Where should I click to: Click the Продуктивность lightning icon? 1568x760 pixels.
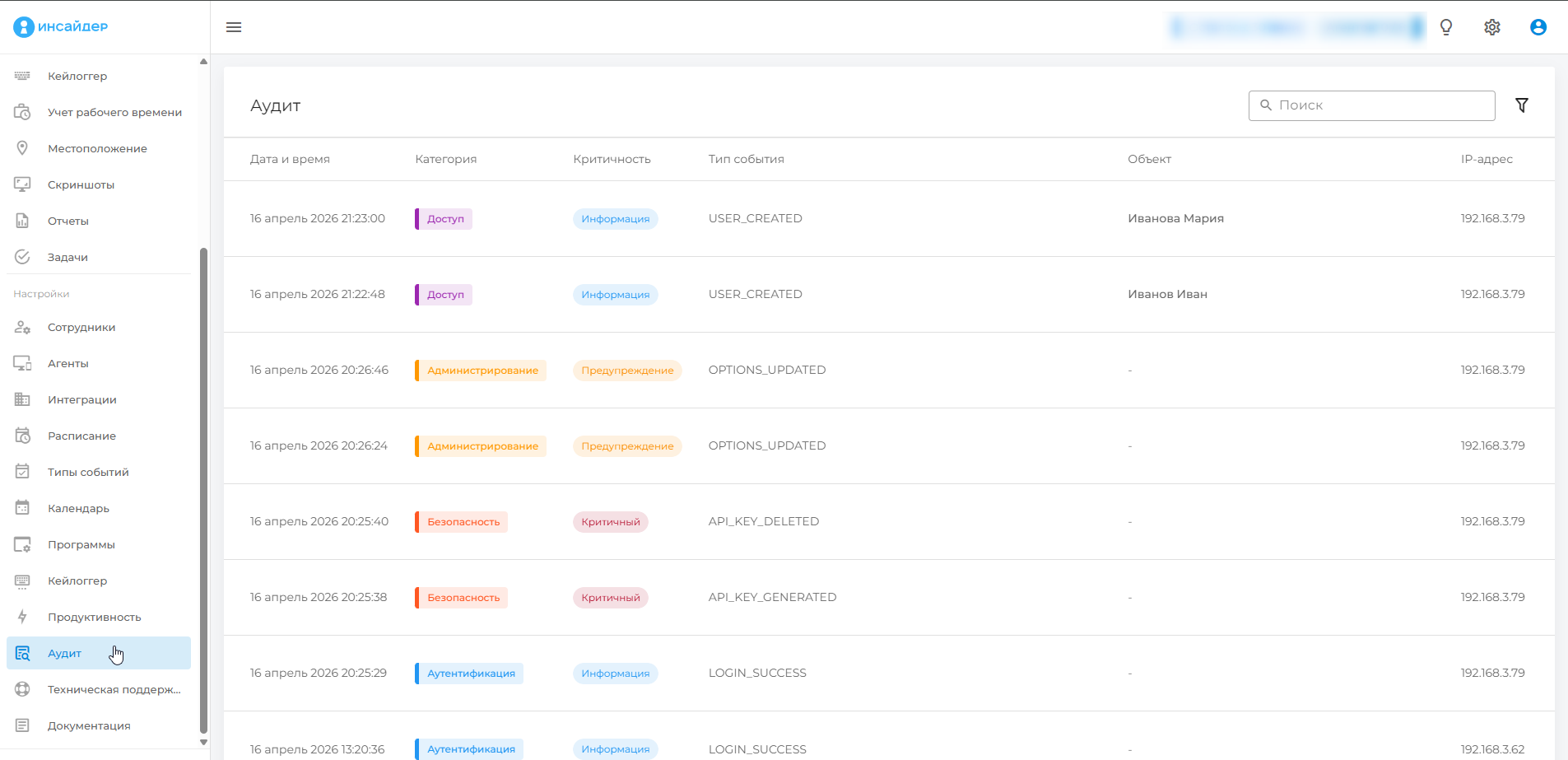pos(22,617)
